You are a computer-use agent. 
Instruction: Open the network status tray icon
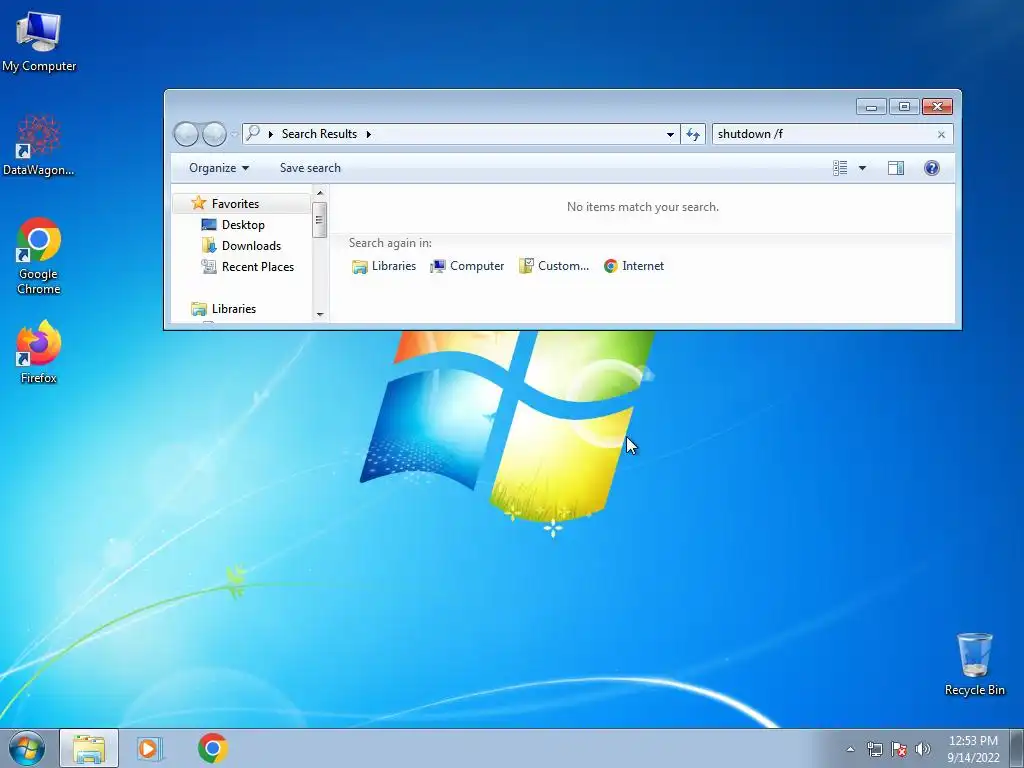click(x=874, y=749)
